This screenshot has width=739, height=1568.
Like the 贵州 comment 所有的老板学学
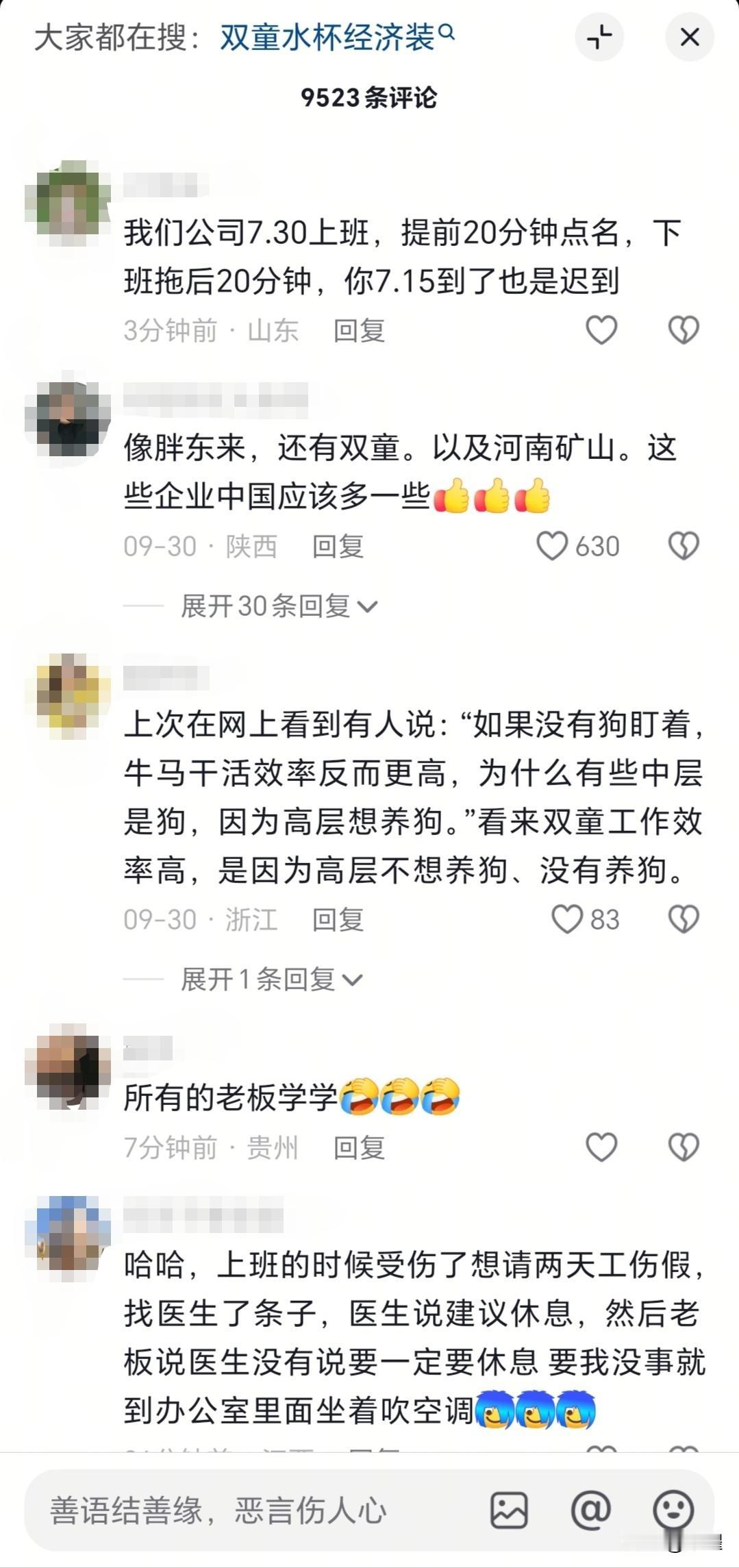pyautogui.click(x=602, y=1147)
